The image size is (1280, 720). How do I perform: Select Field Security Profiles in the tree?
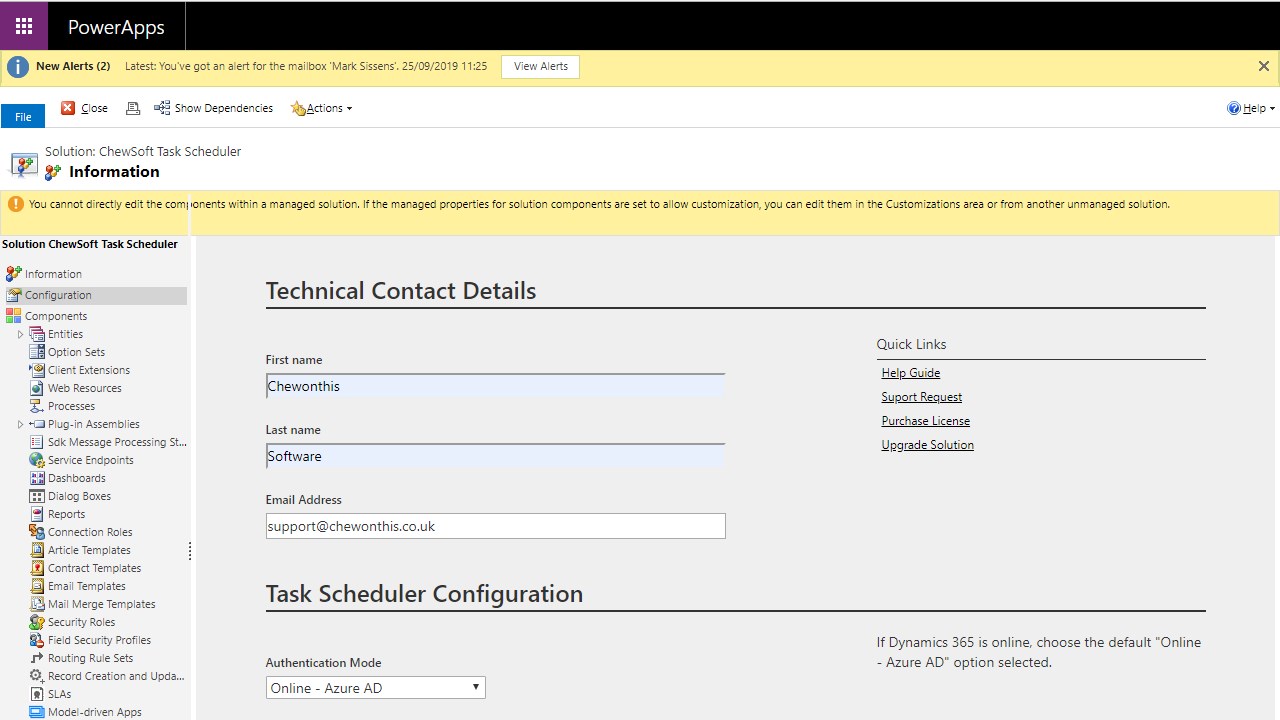99,640
